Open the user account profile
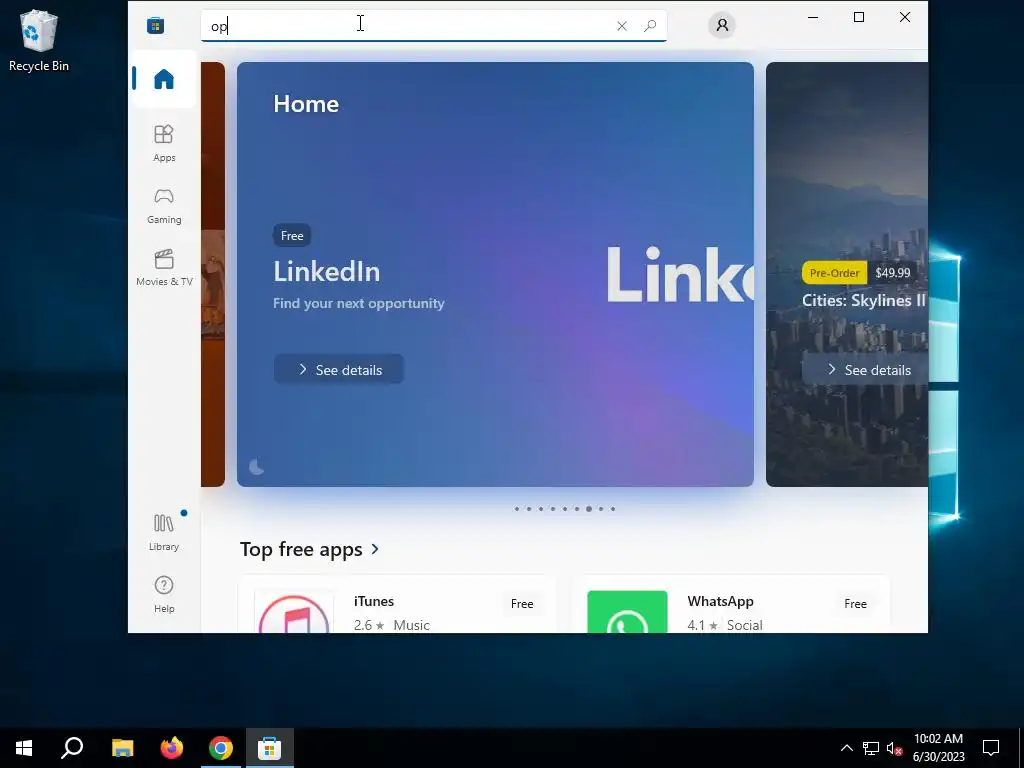 [x=722, y=25]
